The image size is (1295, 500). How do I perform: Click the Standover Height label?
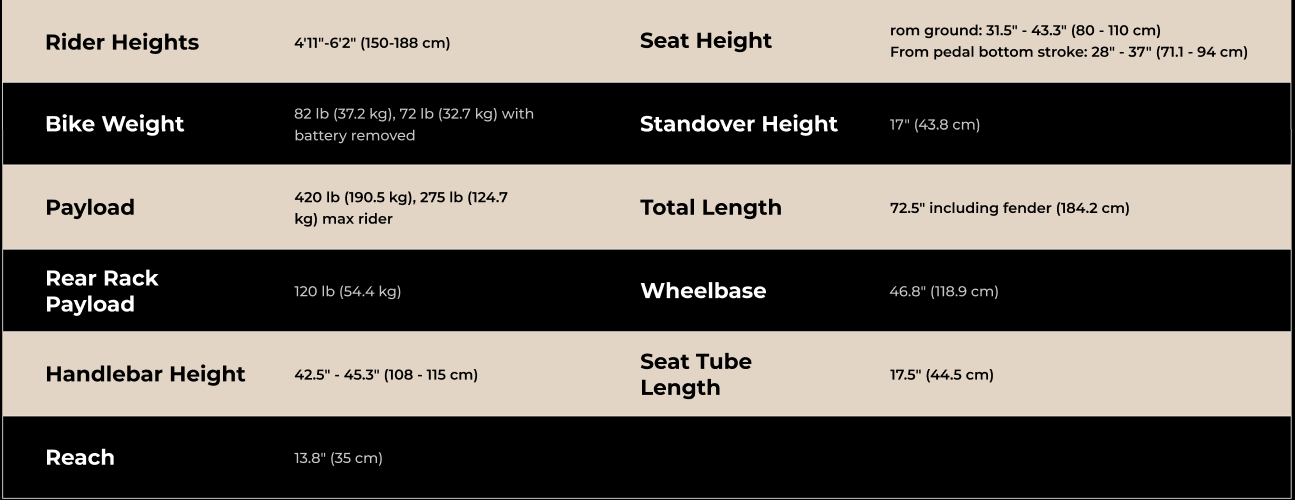[739, 124]
